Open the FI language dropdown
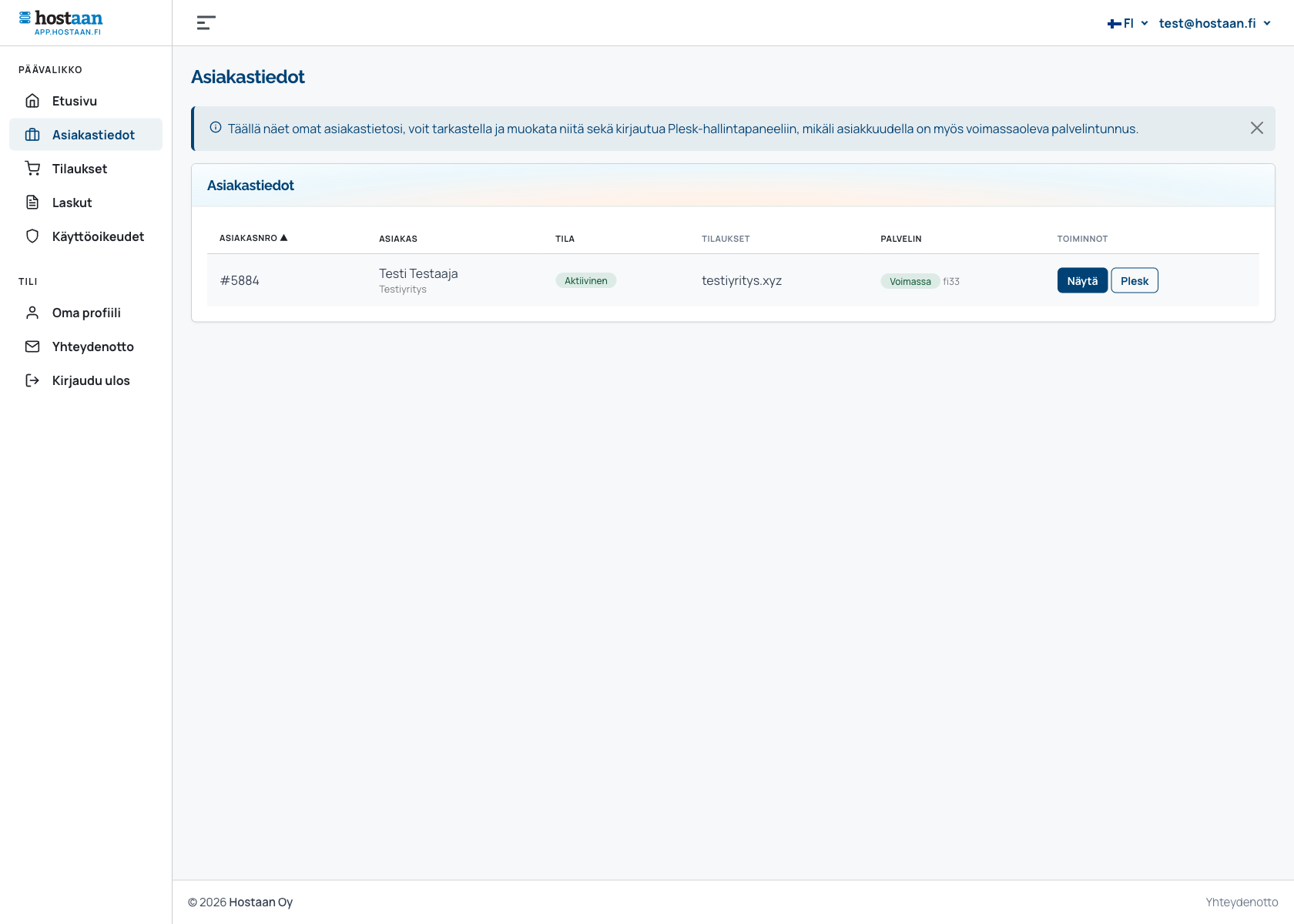This screenshot has width=1294, height=924. (x=1128, y=23)
